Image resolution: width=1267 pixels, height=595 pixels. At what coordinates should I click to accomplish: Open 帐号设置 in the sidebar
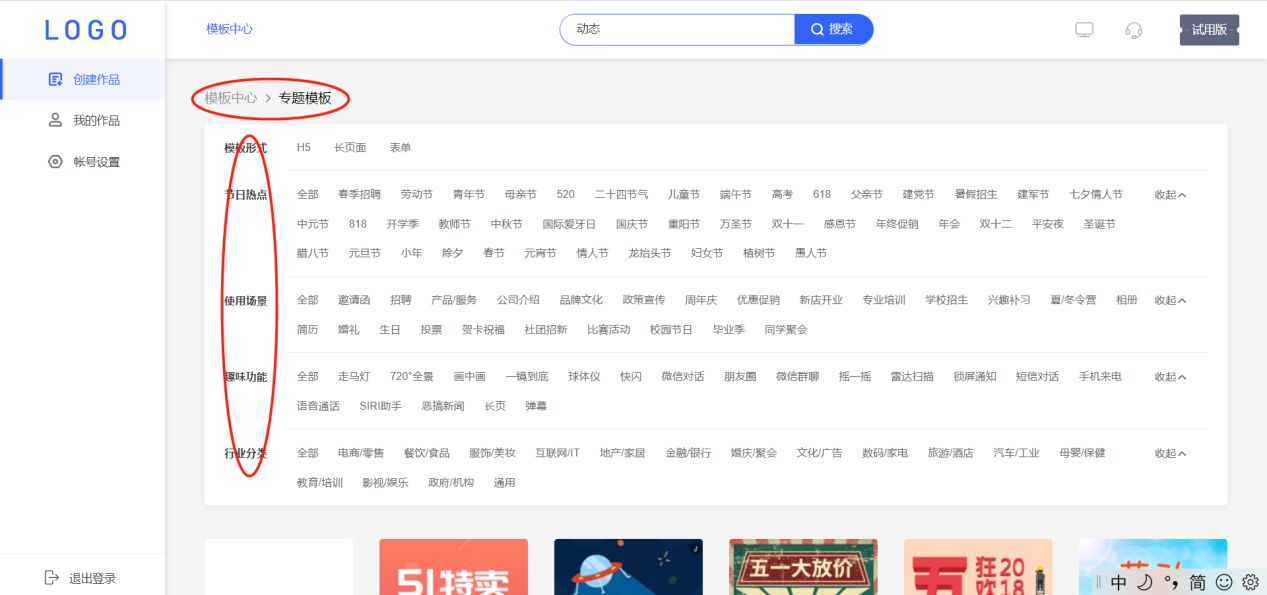84,161
